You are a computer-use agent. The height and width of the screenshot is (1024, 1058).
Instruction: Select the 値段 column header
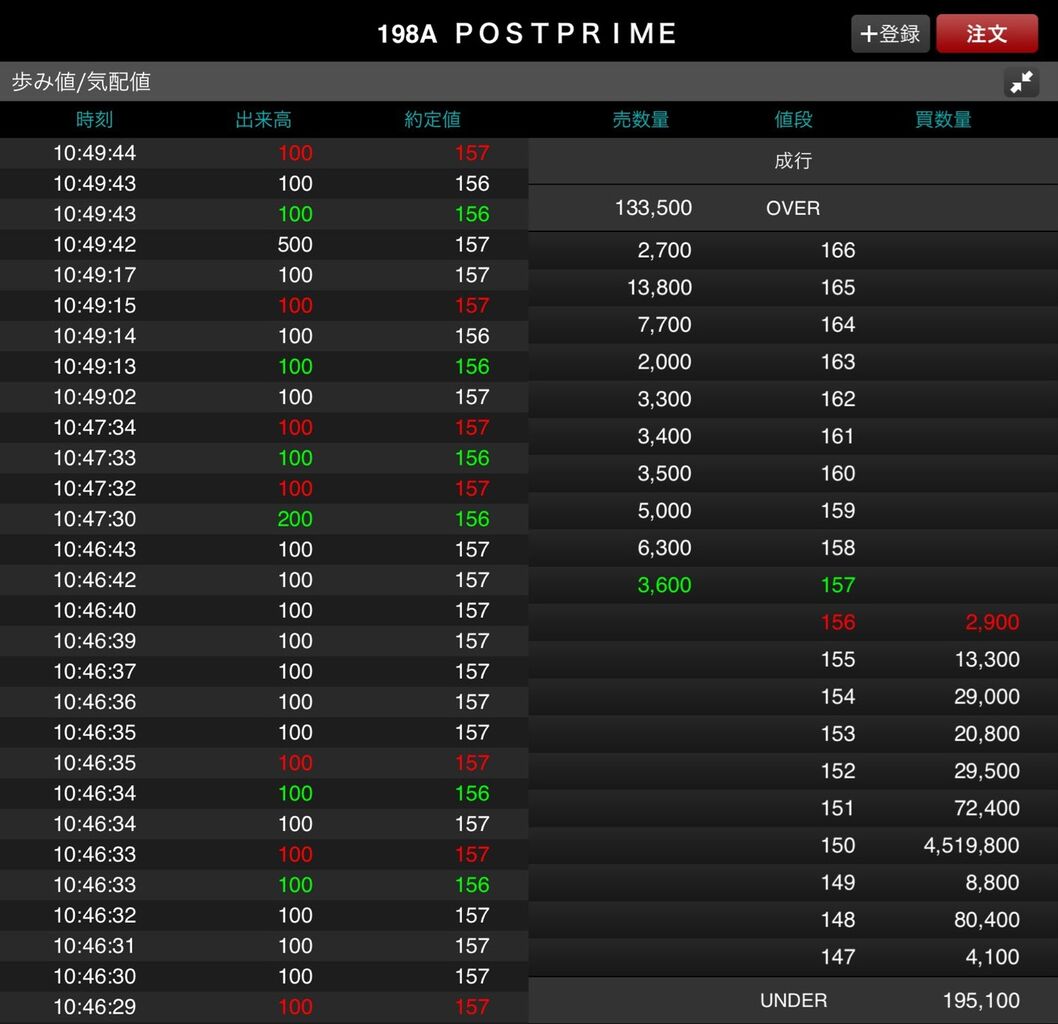(794, 120)
